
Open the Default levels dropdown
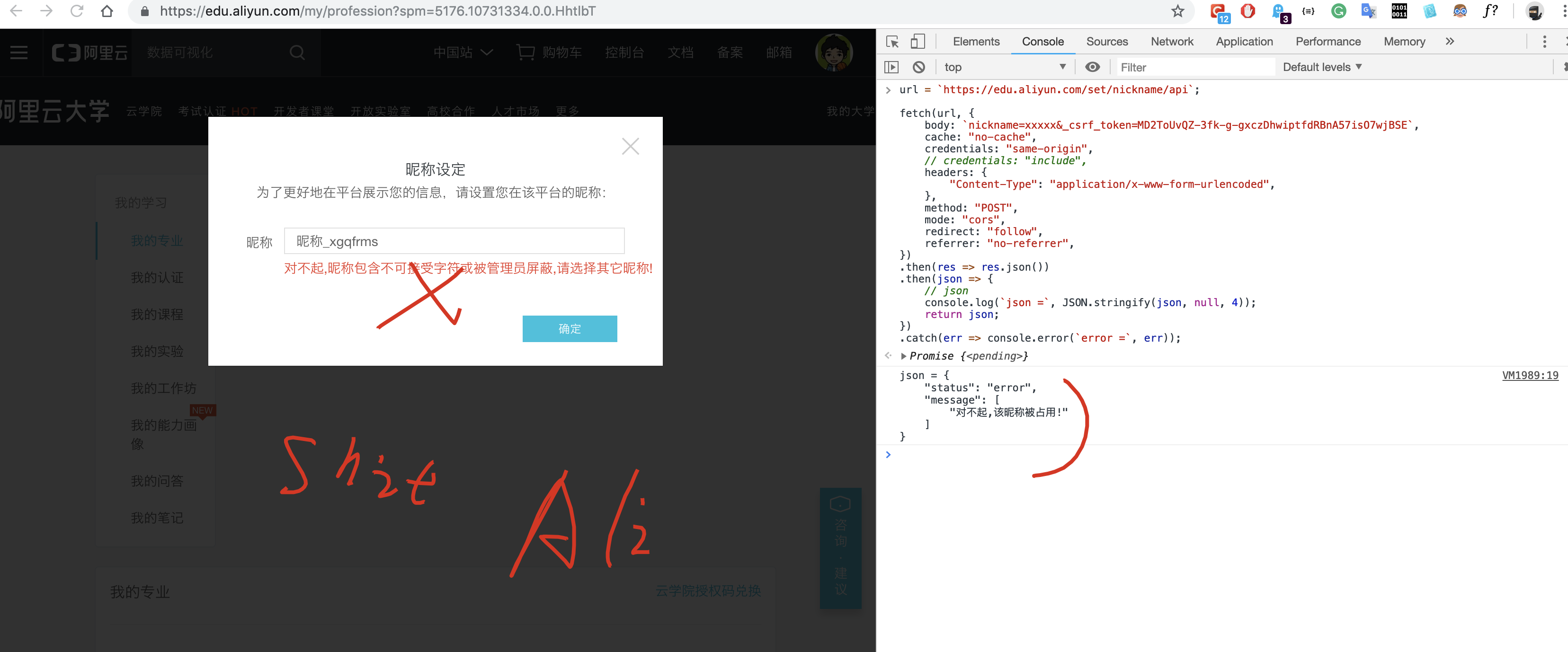tap(1322, 67)
